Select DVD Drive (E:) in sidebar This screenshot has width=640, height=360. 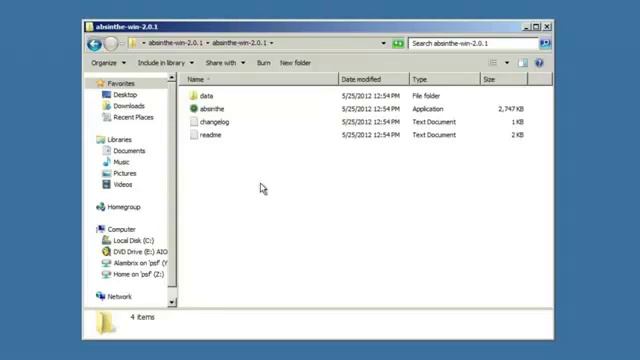pos(134,252)
